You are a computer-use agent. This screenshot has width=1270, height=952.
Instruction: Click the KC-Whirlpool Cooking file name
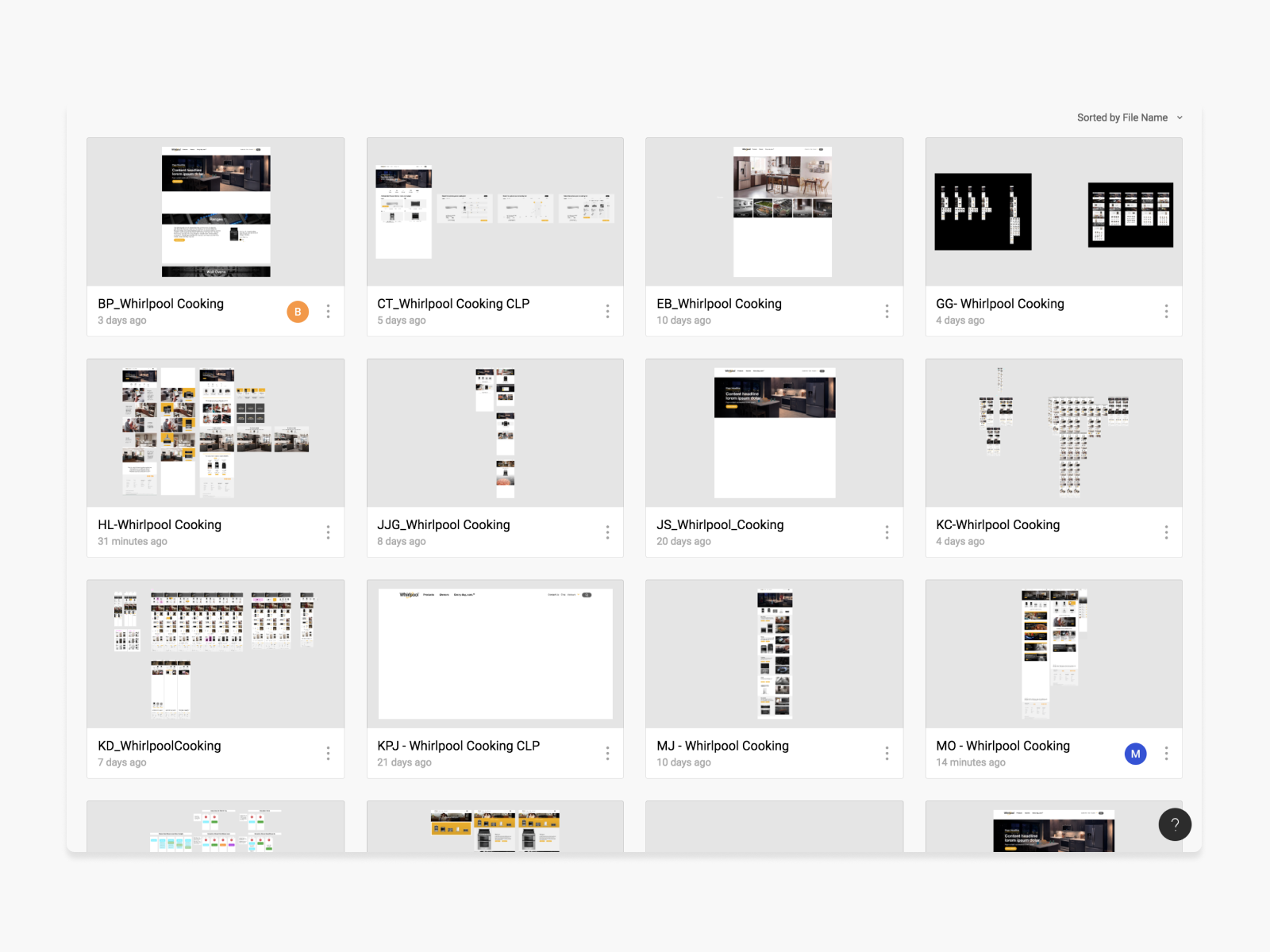click(998, 525)
